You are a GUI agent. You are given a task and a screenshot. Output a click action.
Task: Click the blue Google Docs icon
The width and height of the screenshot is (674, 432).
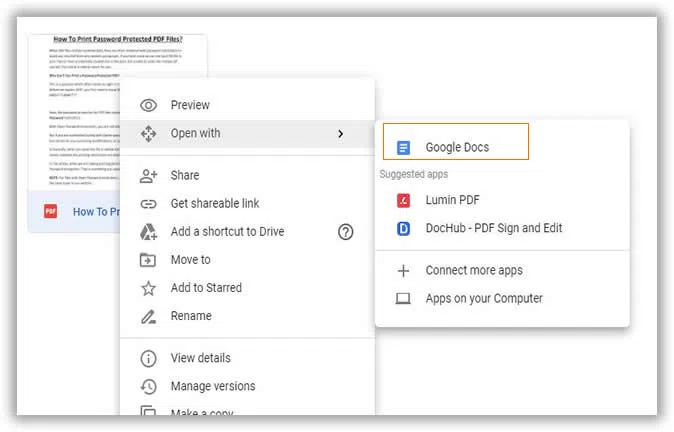click(403, 147)
